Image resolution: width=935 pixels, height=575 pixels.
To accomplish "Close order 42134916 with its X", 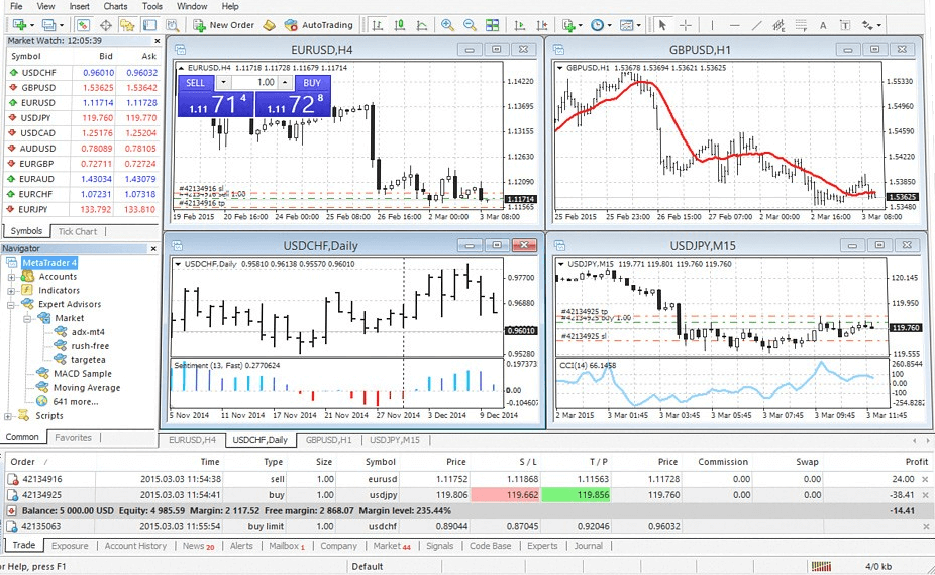I will [x=925, y=480].
